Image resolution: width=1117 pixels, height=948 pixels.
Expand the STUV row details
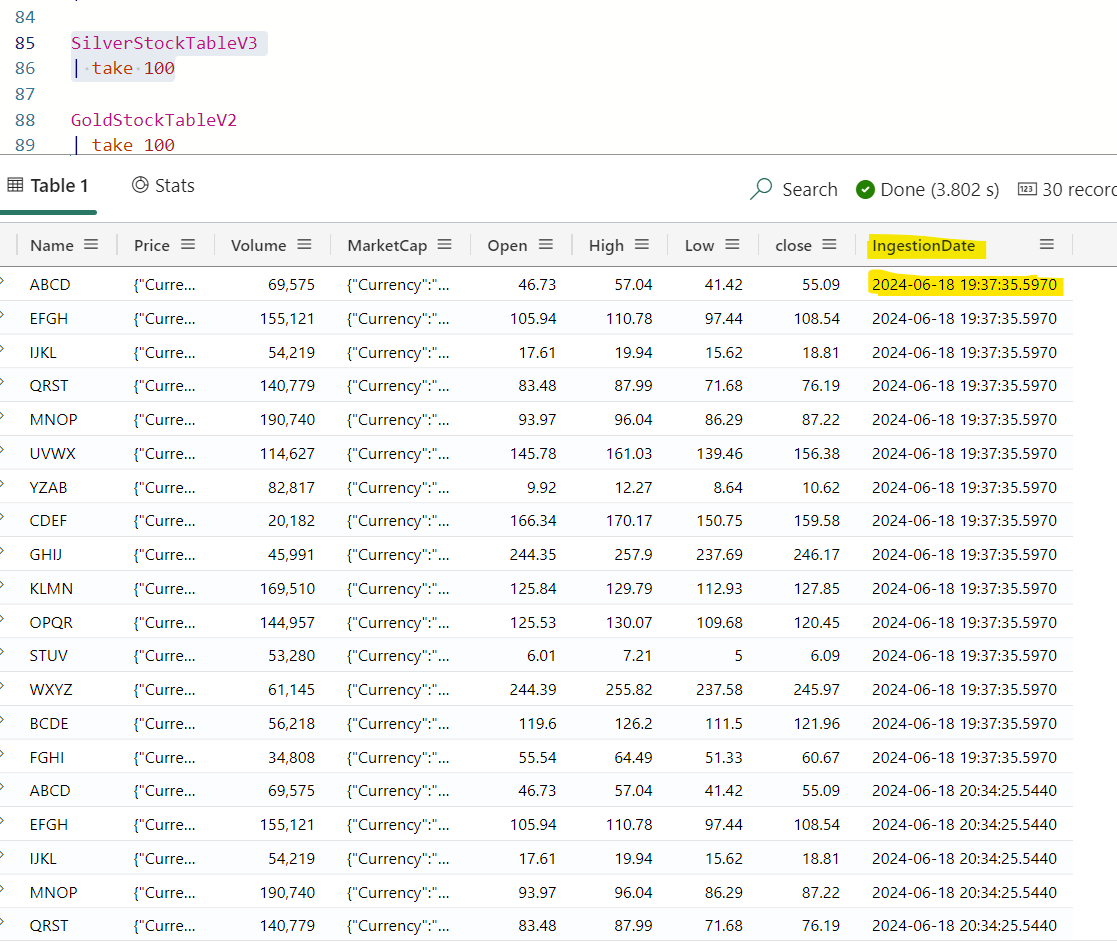click(5, 655)
